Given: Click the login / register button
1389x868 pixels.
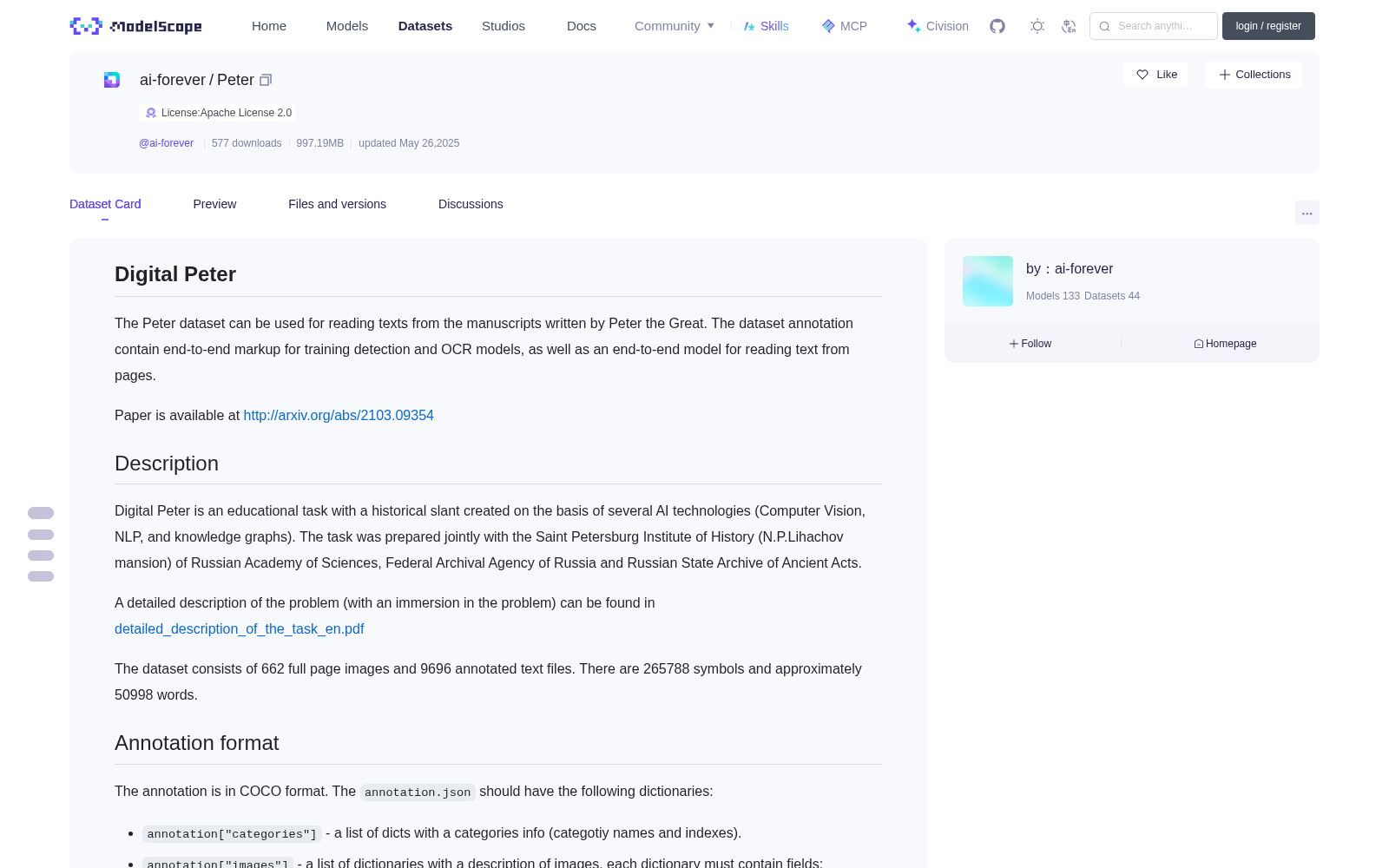Looking at the screenshot, I should pyautogui.click(x=1268, y=26).
